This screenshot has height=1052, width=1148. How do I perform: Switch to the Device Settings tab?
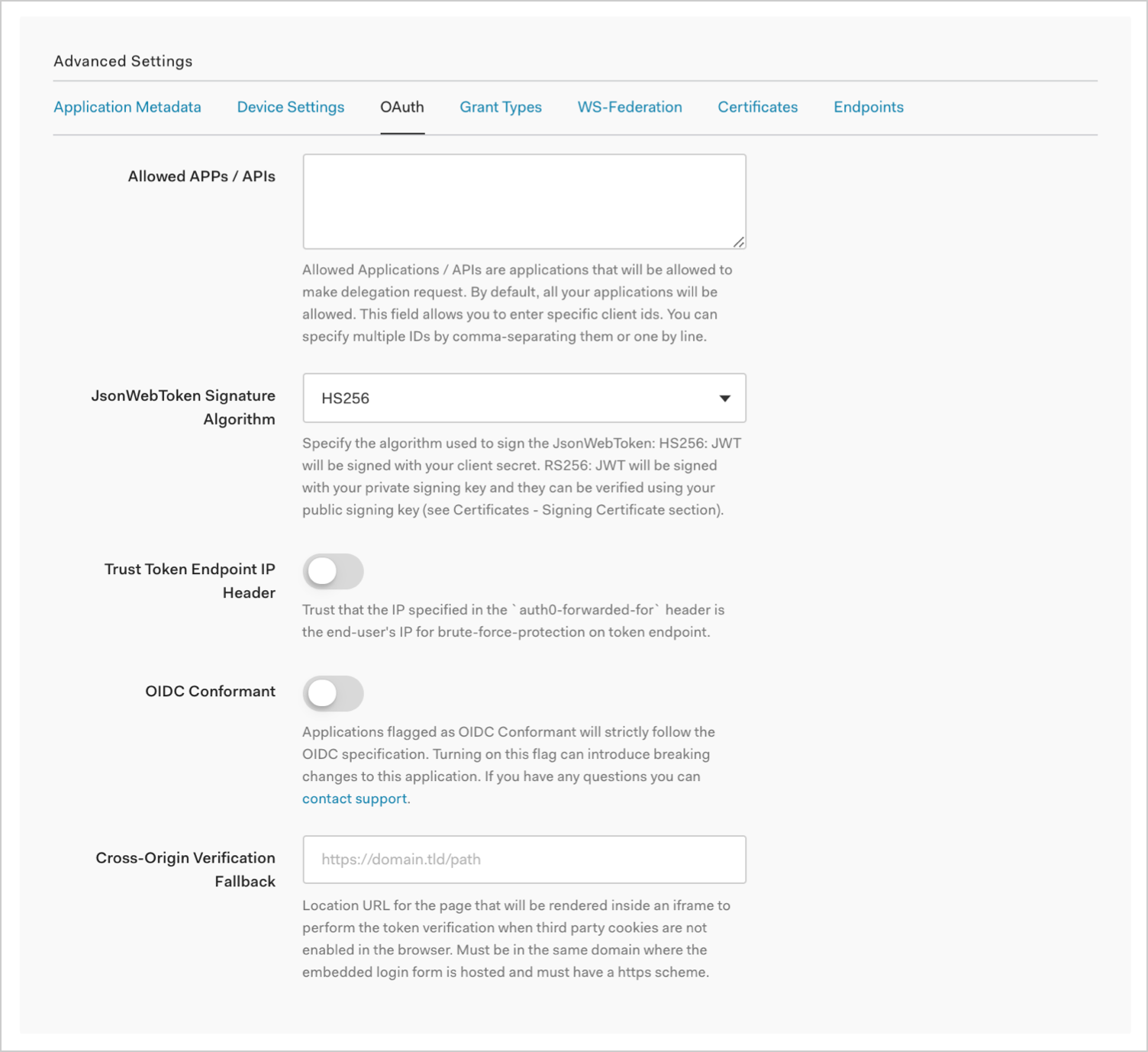click(x=290, y=107)
